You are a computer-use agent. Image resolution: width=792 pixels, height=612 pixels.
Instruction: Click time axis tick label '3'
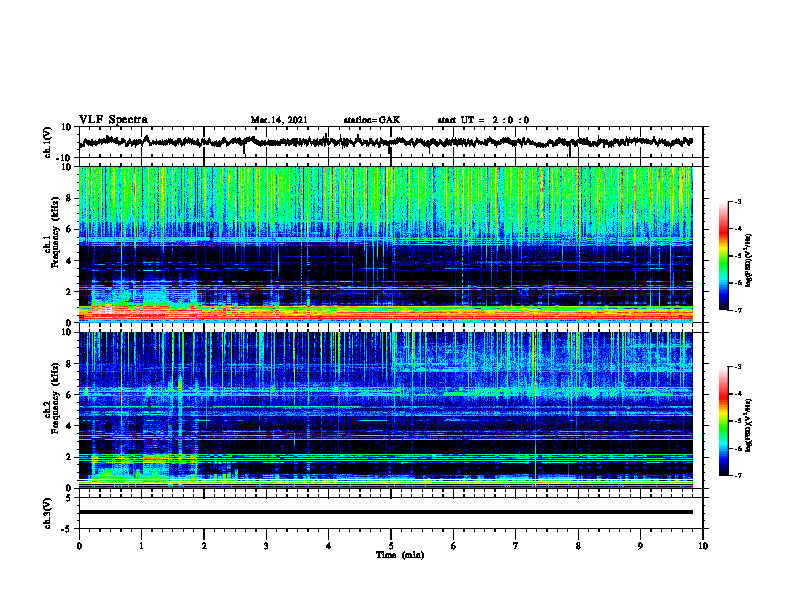(266, 546)
